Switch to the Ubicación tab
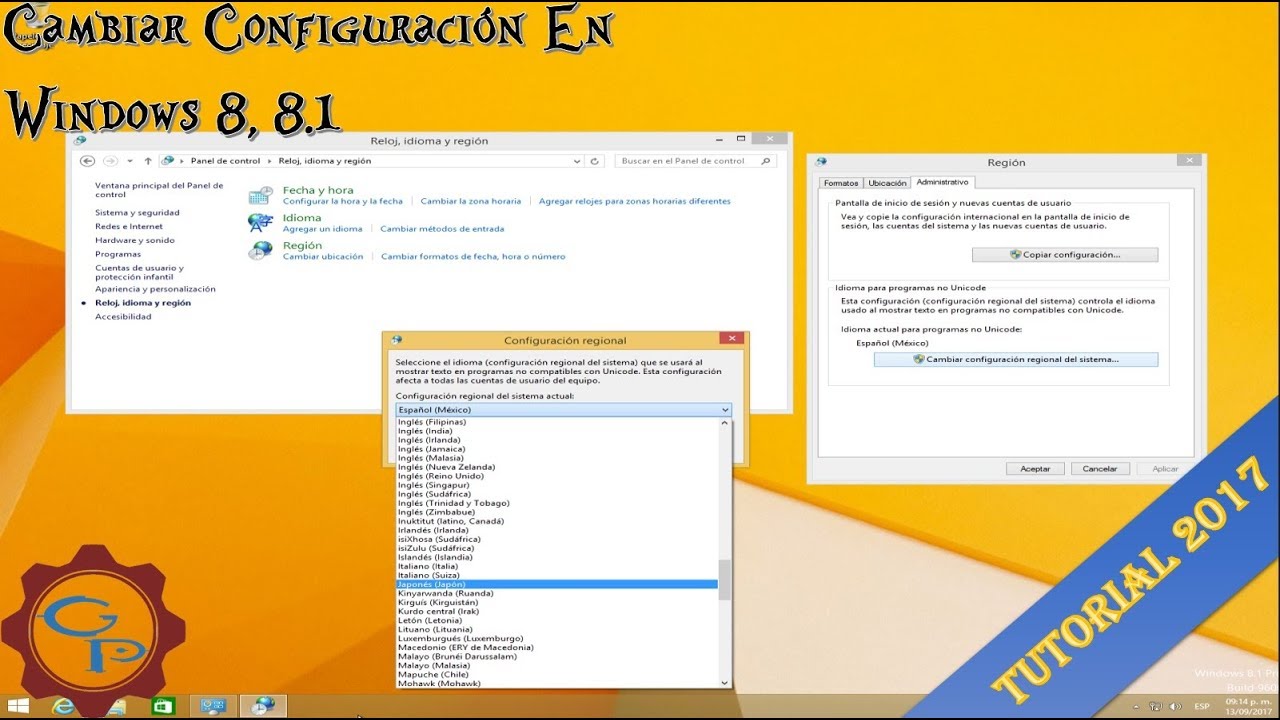This screenshot has height=720, width=1280. point(887,183)
